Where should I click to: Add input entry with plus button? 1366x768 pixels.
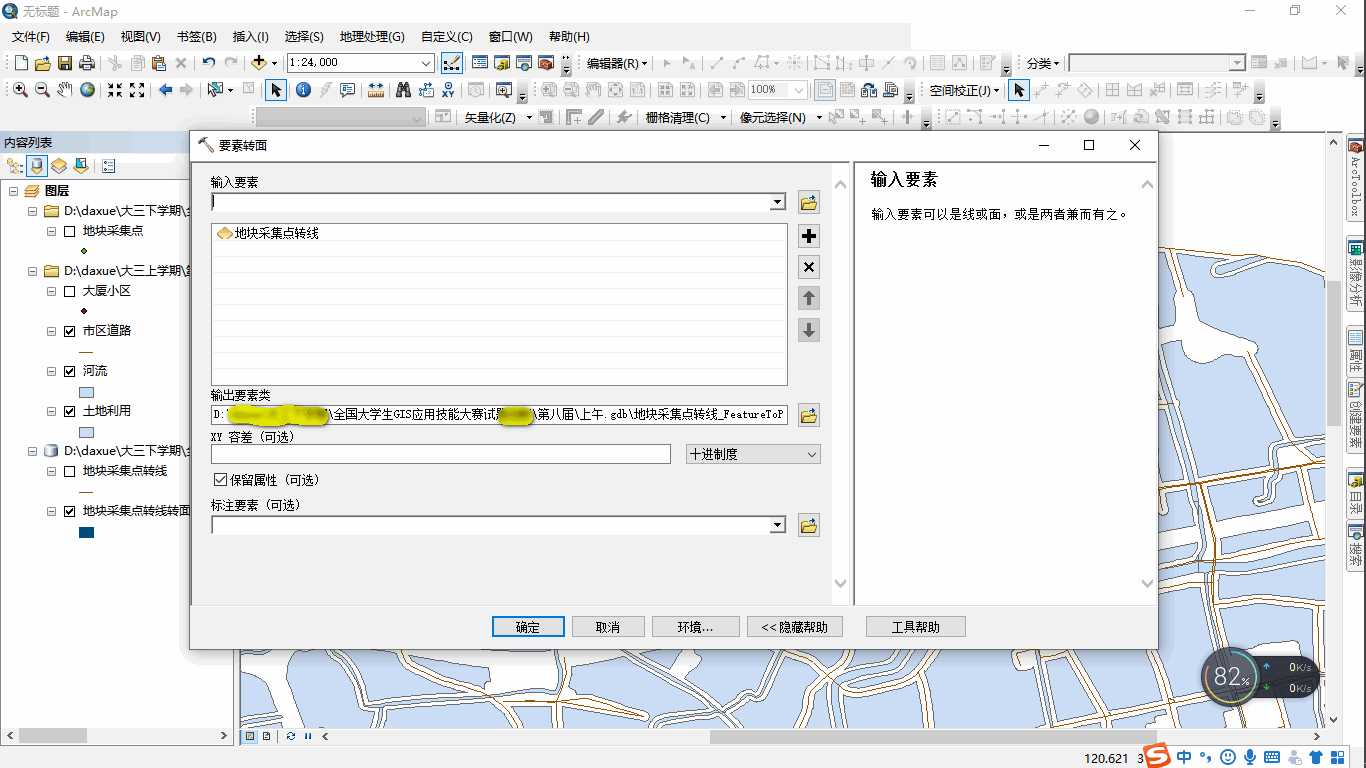809,236
